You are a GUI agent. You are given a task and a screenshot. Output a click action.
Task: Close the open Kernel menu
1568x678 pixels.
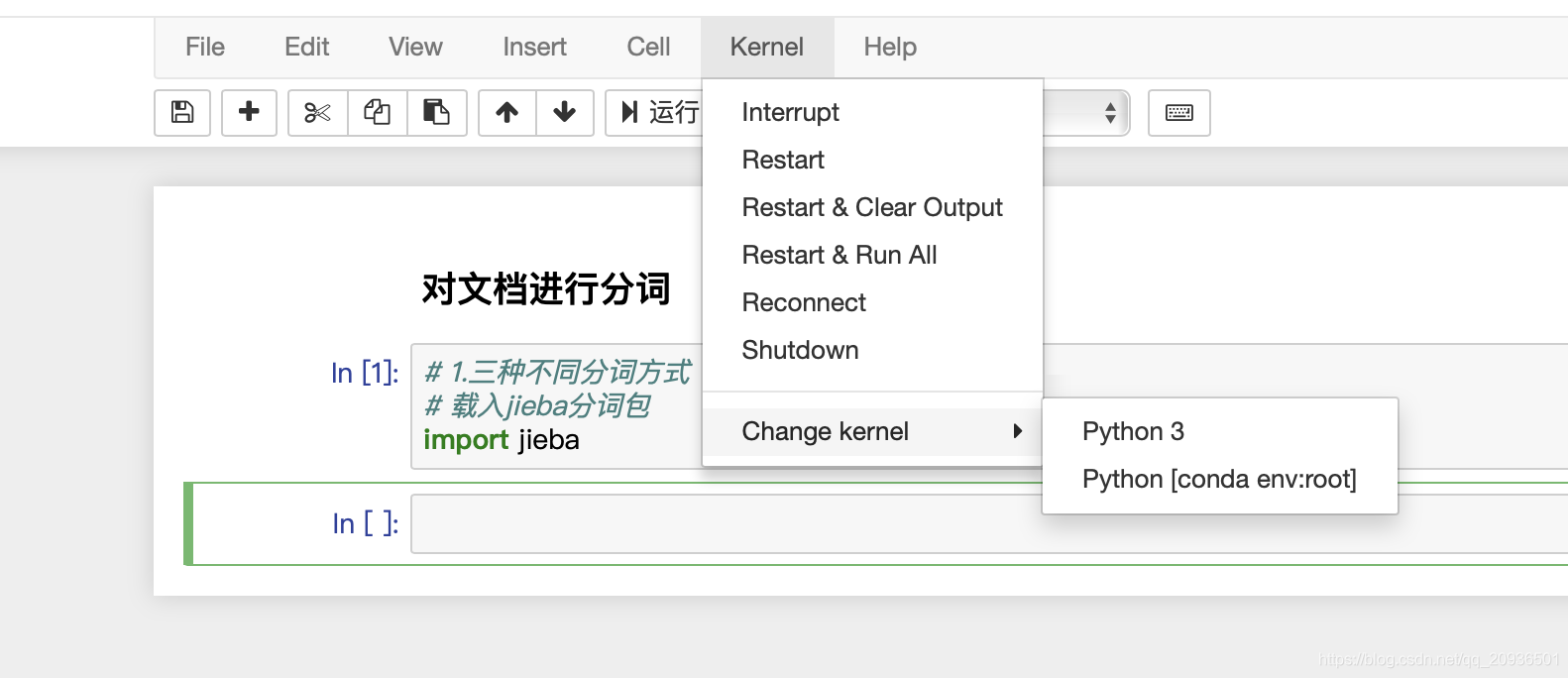767,47
